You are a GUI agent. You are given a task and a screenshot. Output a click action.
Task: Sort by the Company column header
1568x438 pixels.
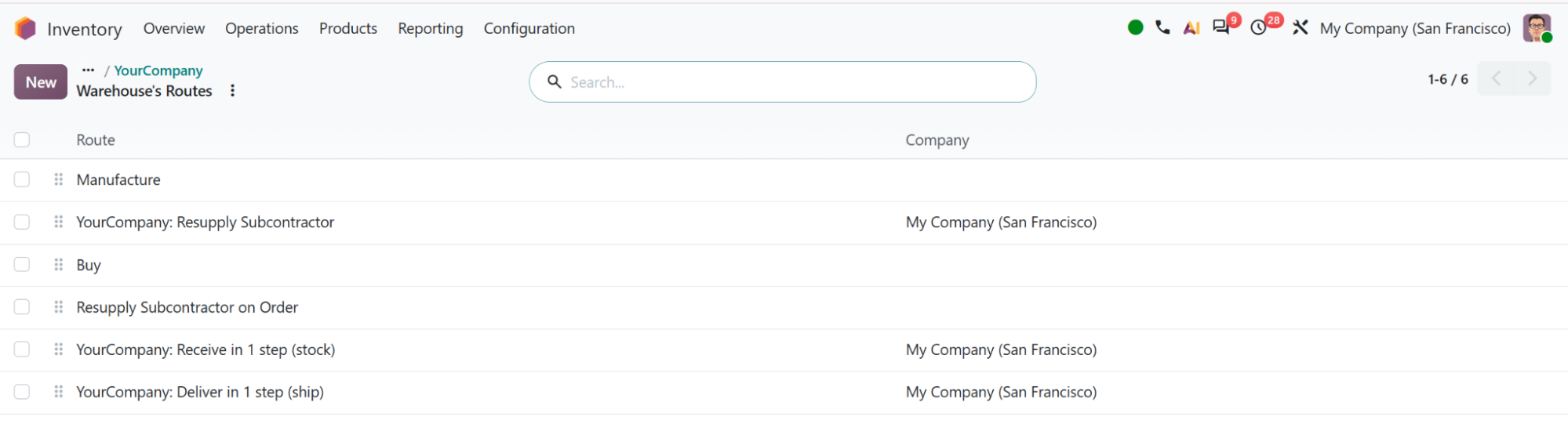point(937,139)
